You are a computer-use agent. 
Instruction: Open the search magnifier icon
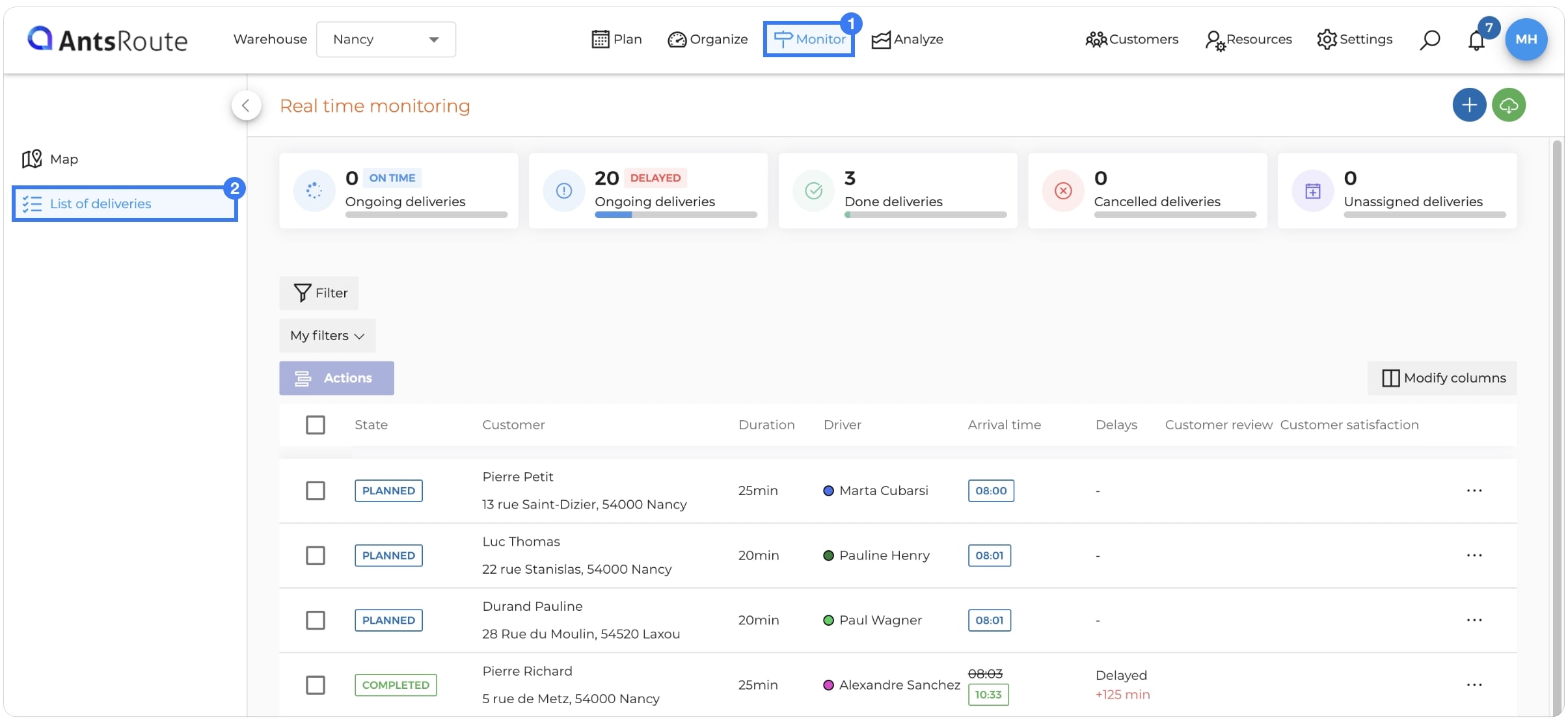pos(1429,40)
